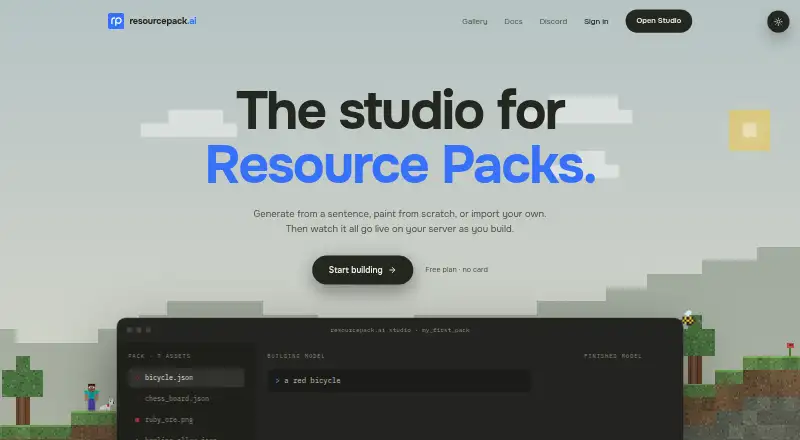Click the red ruby_ore.png file icon

click(137, 420)
